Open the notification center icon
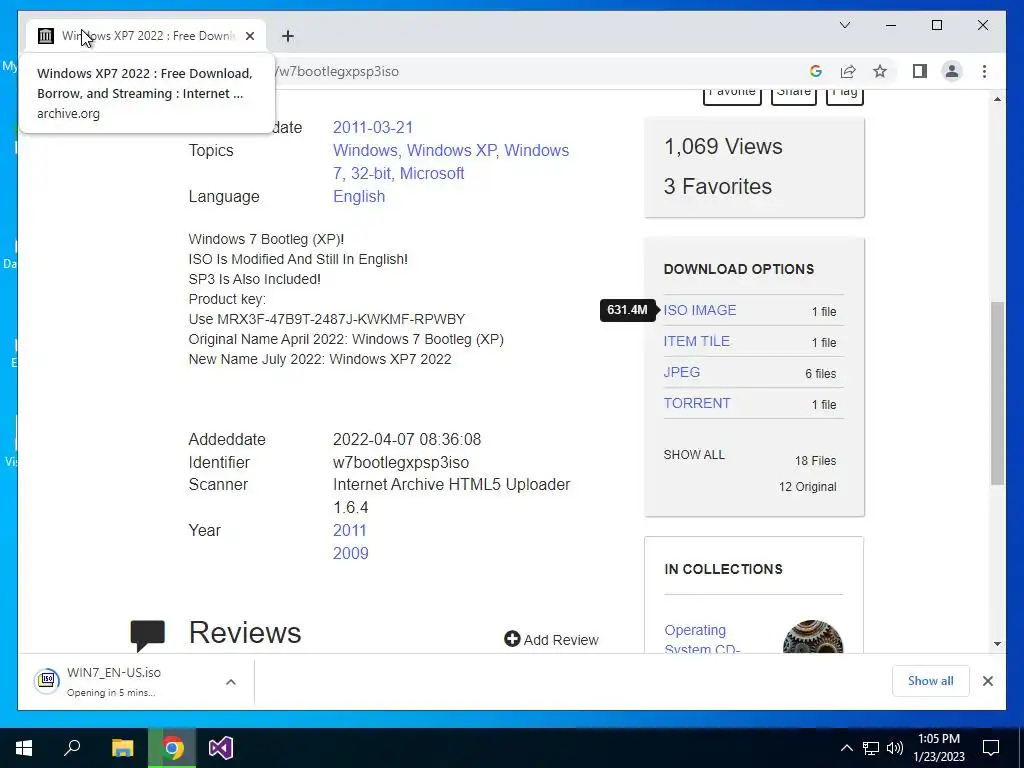 point(991,748)
